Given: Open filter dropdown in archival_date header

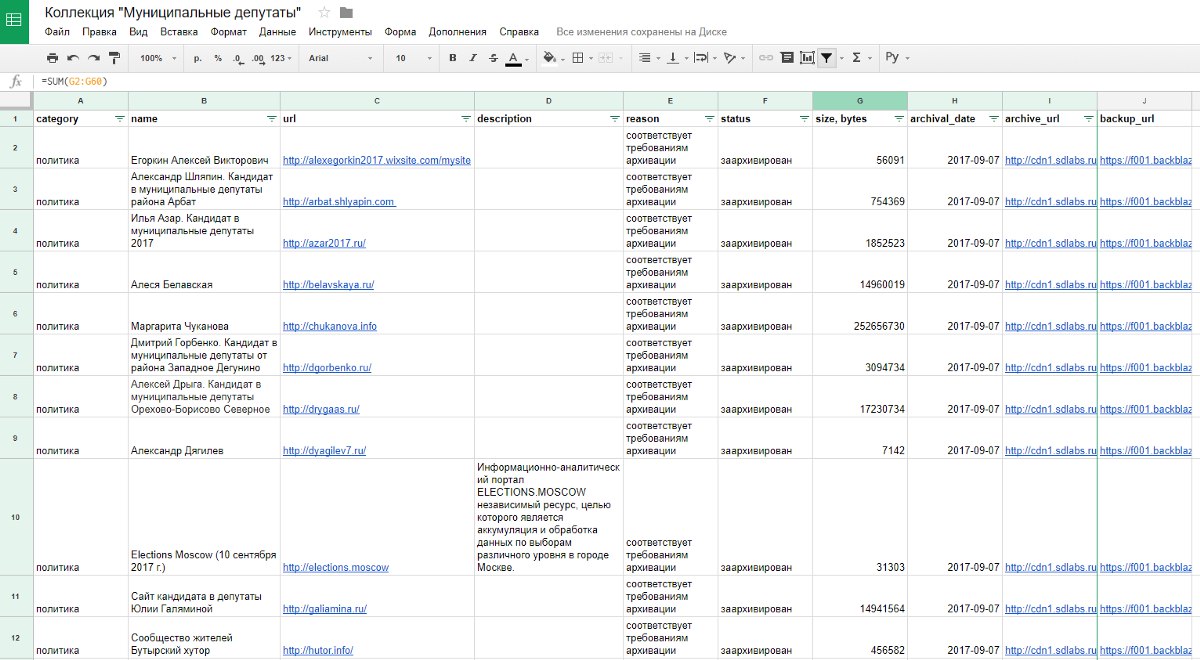Looking at the screenshot, I should pyautogui.click(x=993, y=118).
